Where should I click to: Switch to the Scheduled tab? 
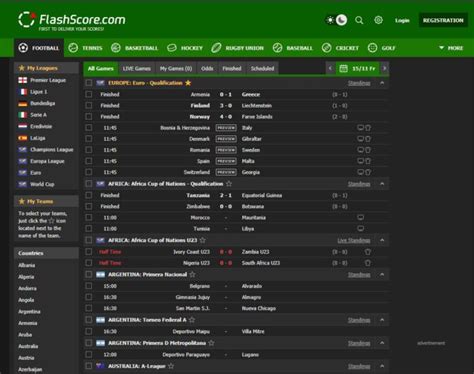262,68
